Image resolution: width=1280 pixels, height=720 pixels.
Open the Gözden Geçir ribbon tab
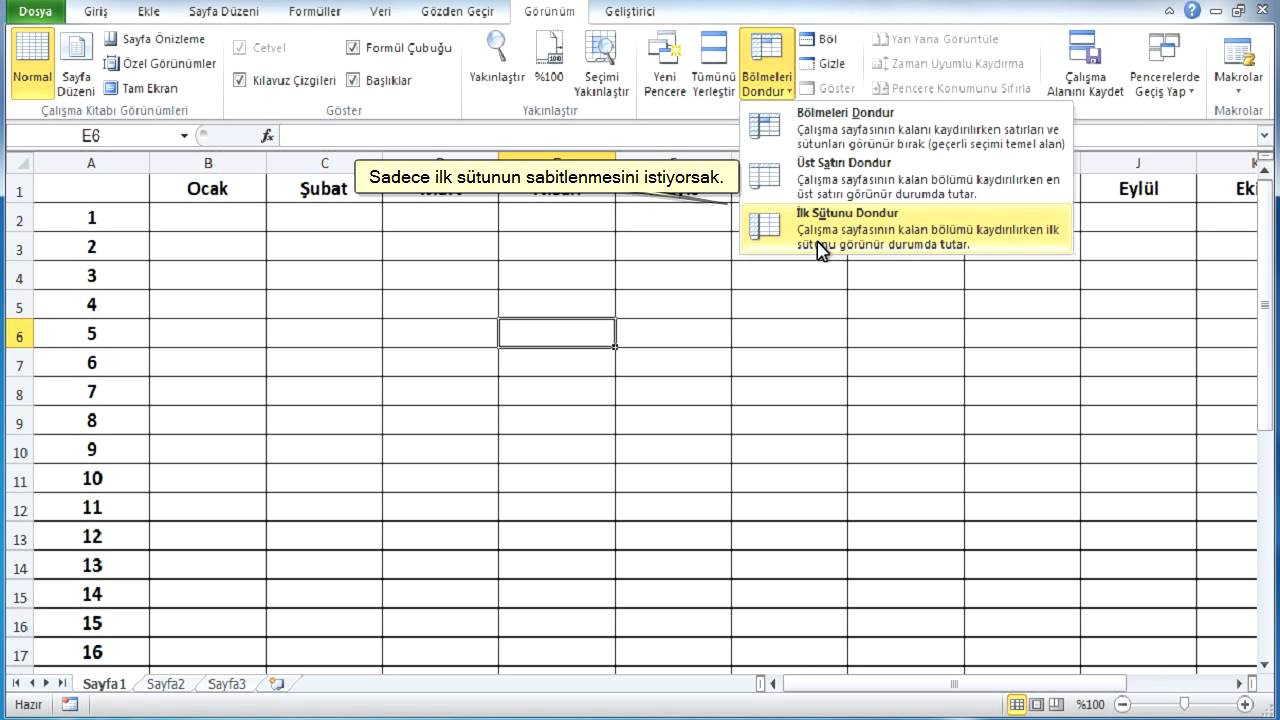coord(458,12)
